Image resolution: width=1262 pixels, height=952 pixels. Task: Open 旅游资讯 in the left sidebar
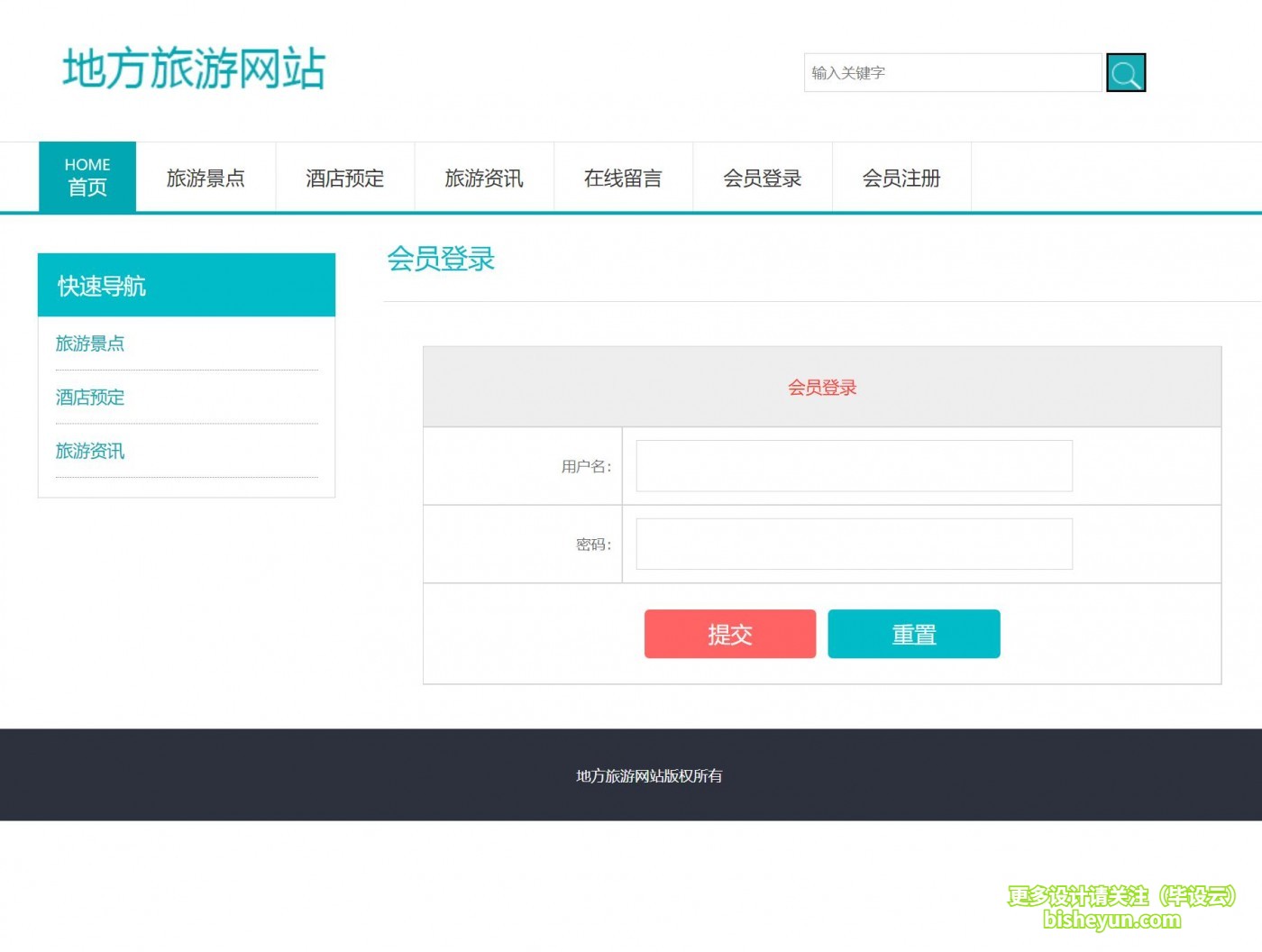click(90, 451)
